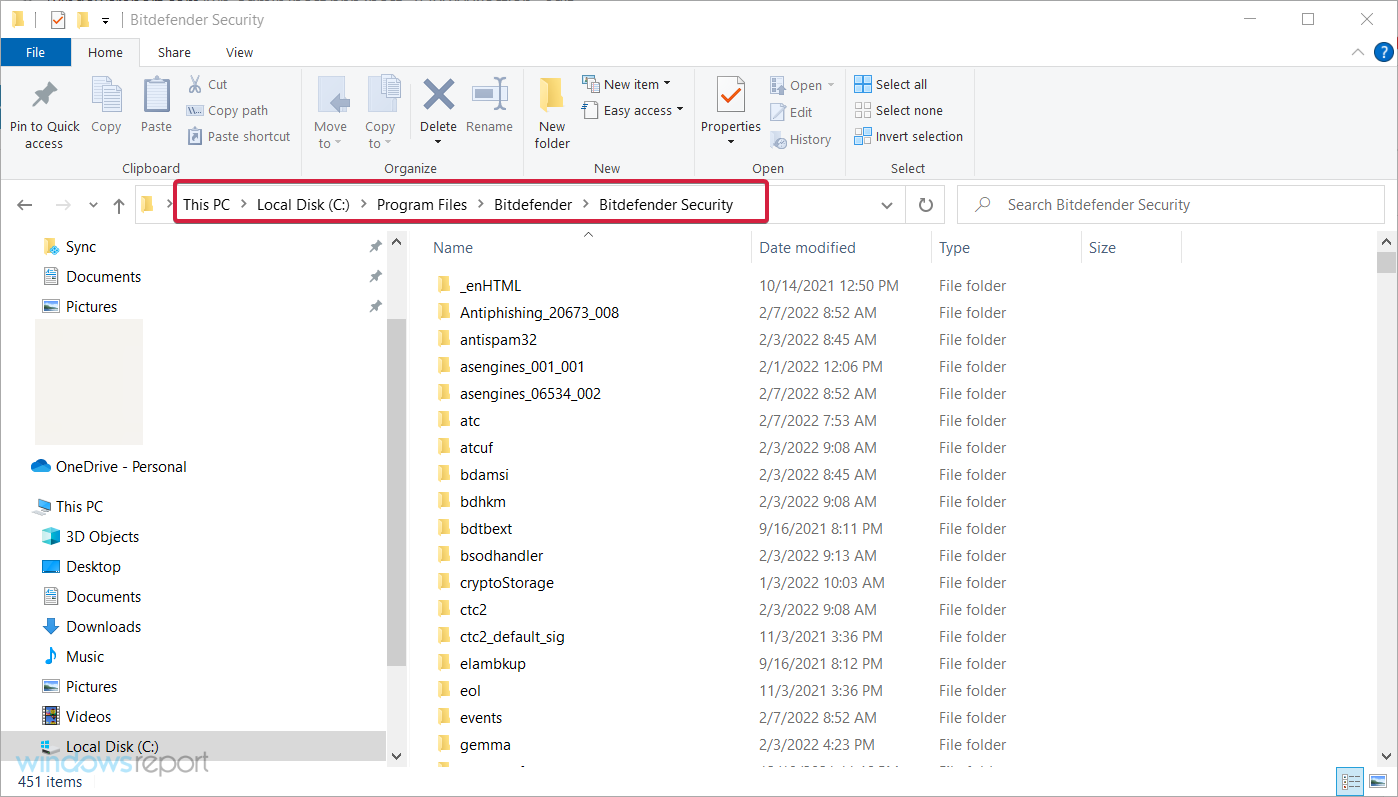Screen dimensions: 1398x797
Task: Go back with the back arrow
Action: pyautogui.click(x=26, y=205)
